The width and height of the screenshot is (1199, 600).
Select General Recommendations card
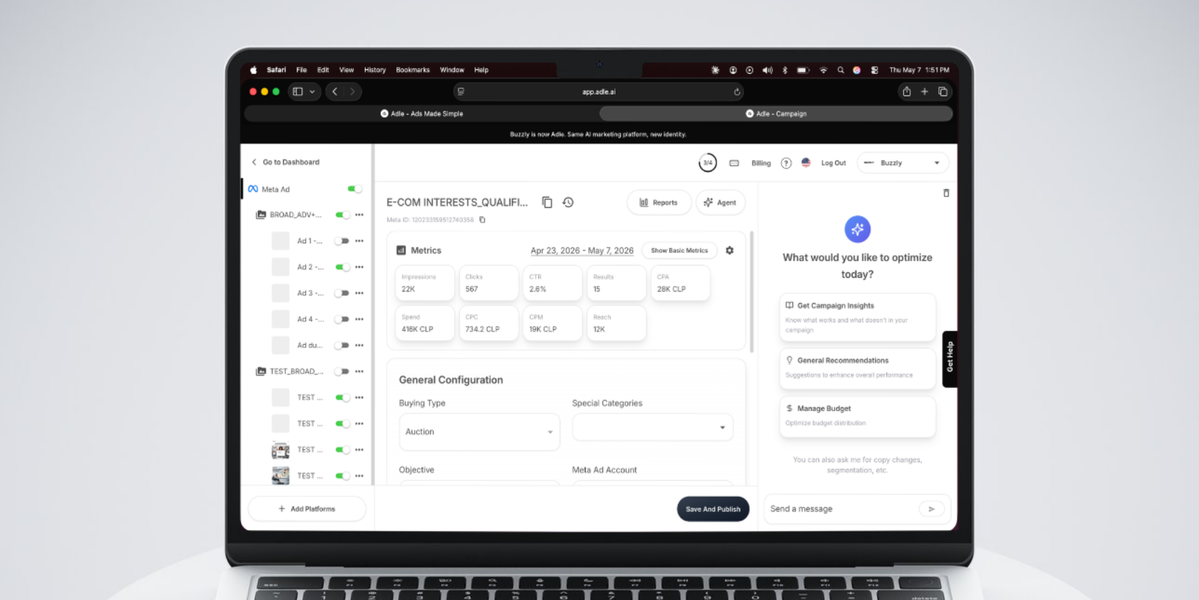857,368
